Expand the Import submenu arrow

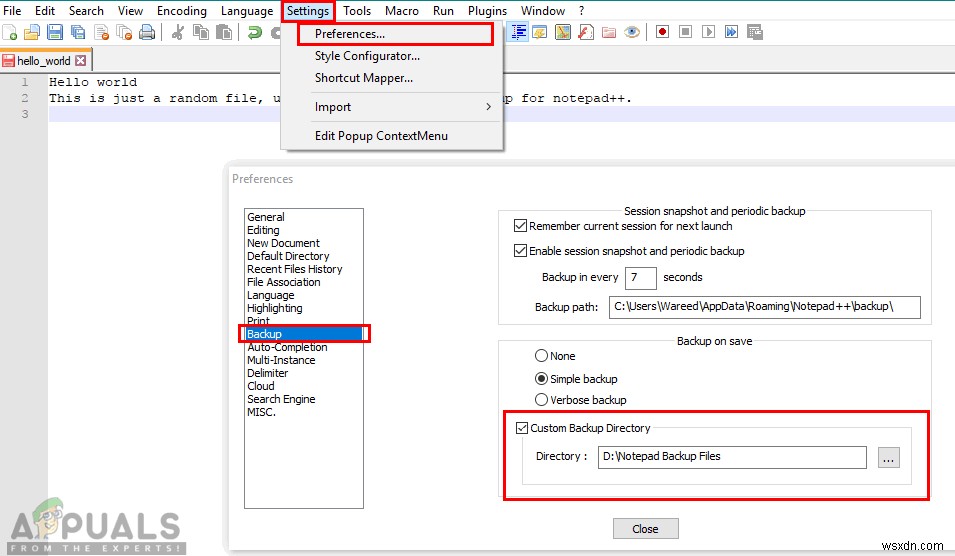[488, 107]
